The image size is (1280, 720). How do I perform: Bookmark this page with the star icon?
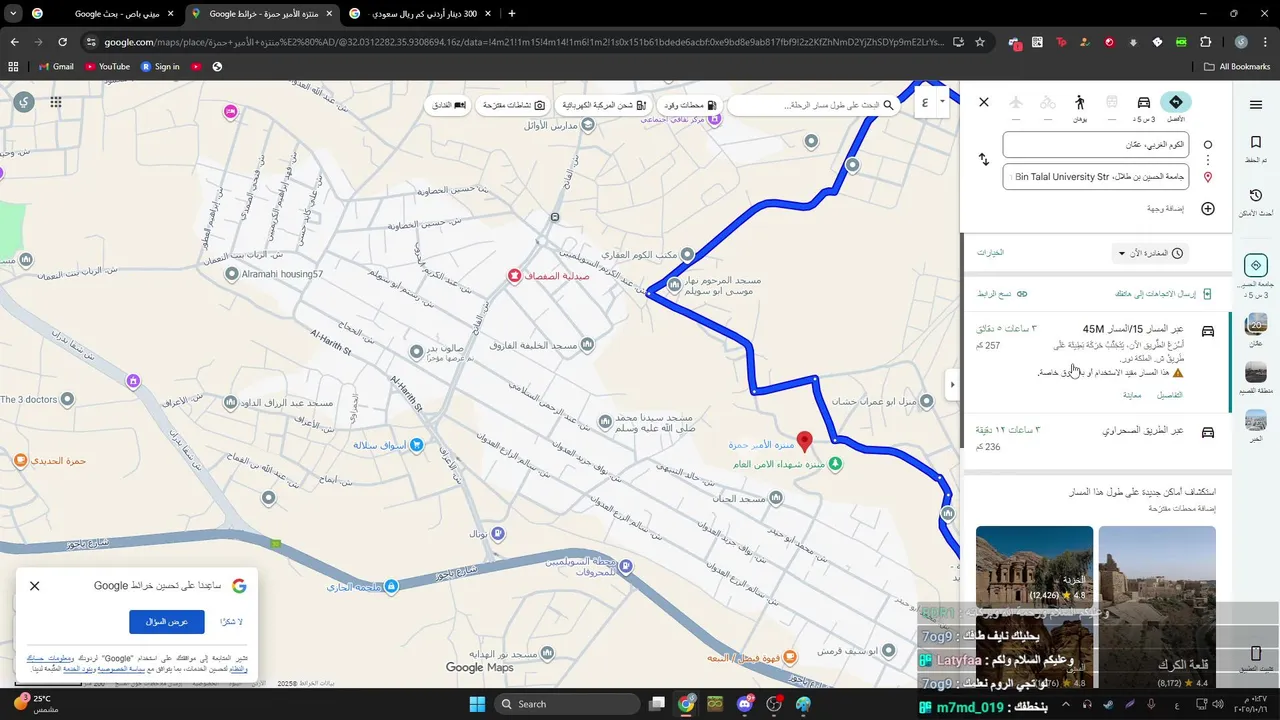point(980,42)
